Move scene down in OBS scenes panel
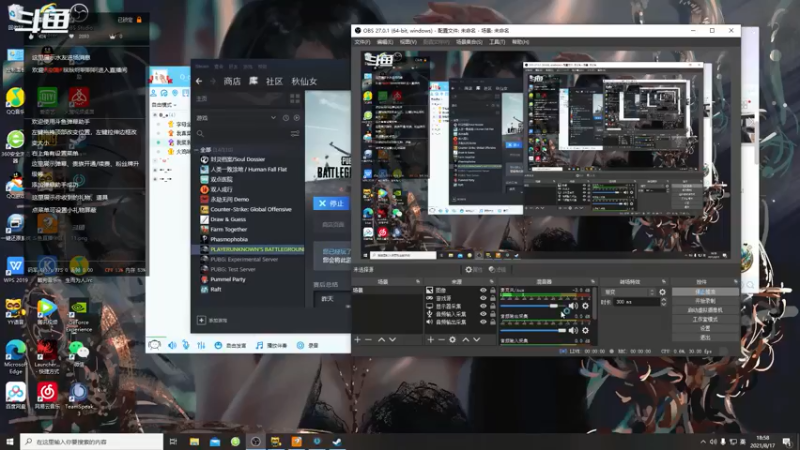Screen dimensions: 800x450 (392, 340)
